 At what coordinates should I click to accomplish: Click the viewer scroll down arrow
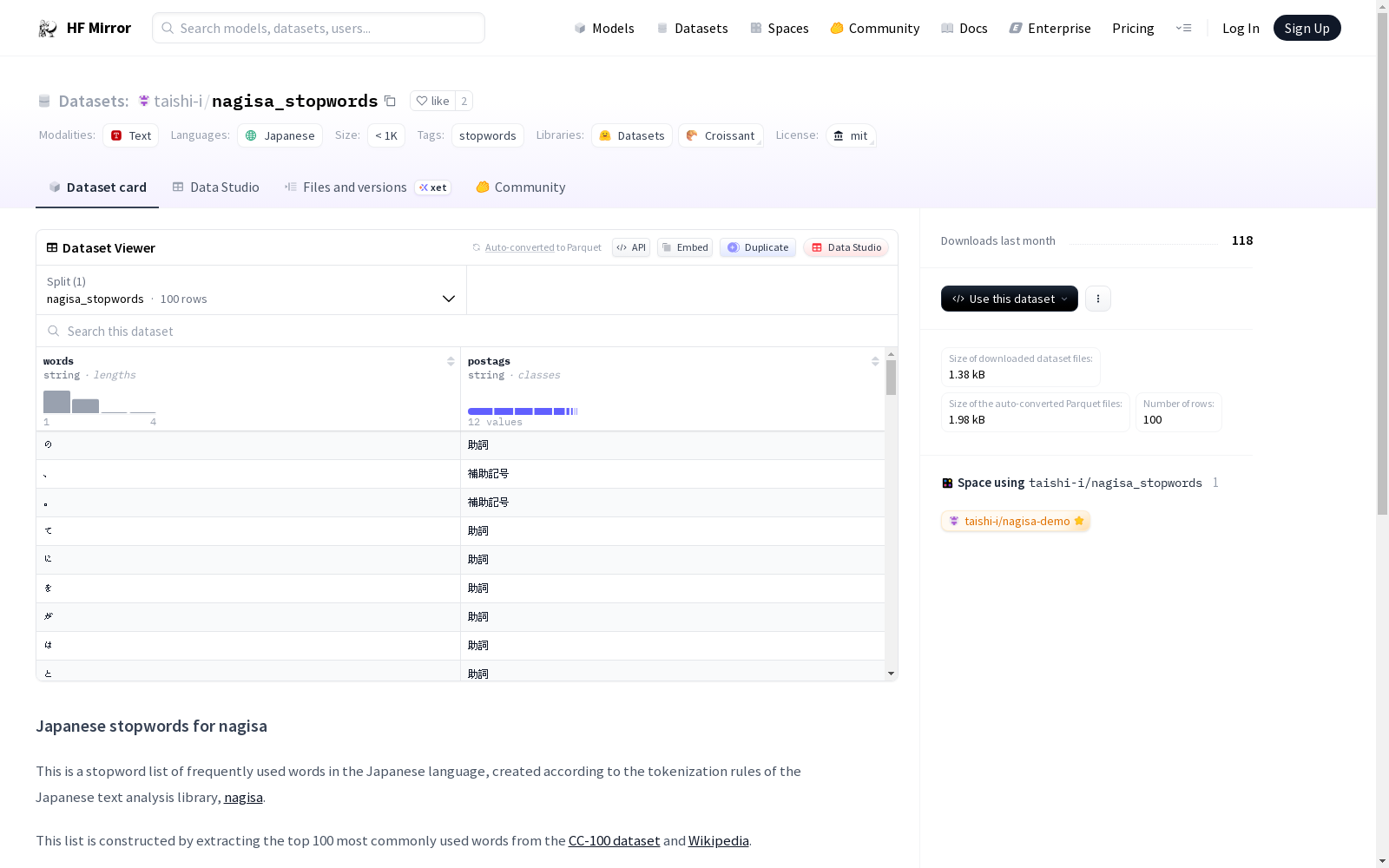(891, 674)
